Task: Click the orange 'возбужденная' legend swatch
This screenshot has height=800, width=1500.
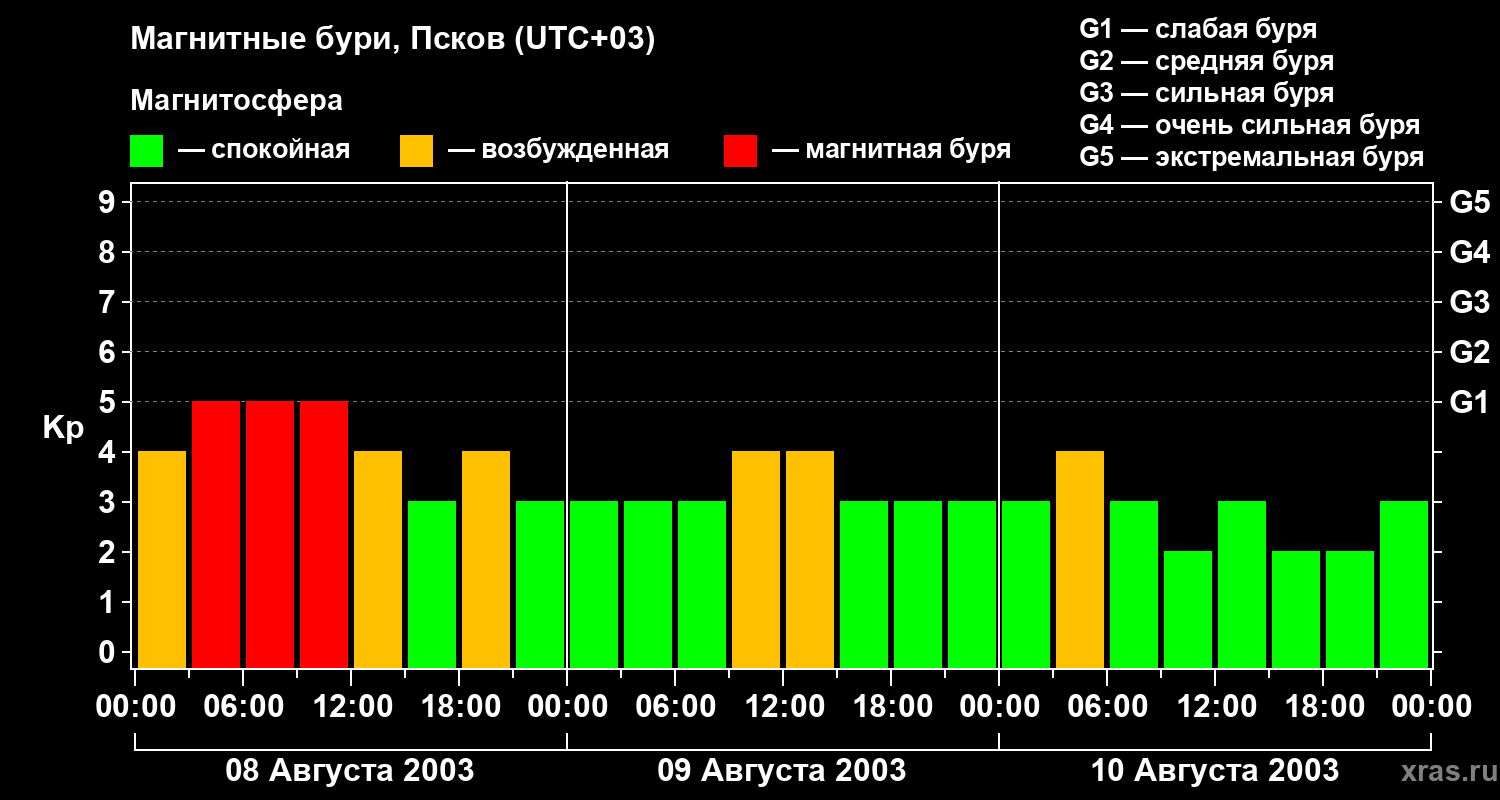Action: click(x=416, y=151)
